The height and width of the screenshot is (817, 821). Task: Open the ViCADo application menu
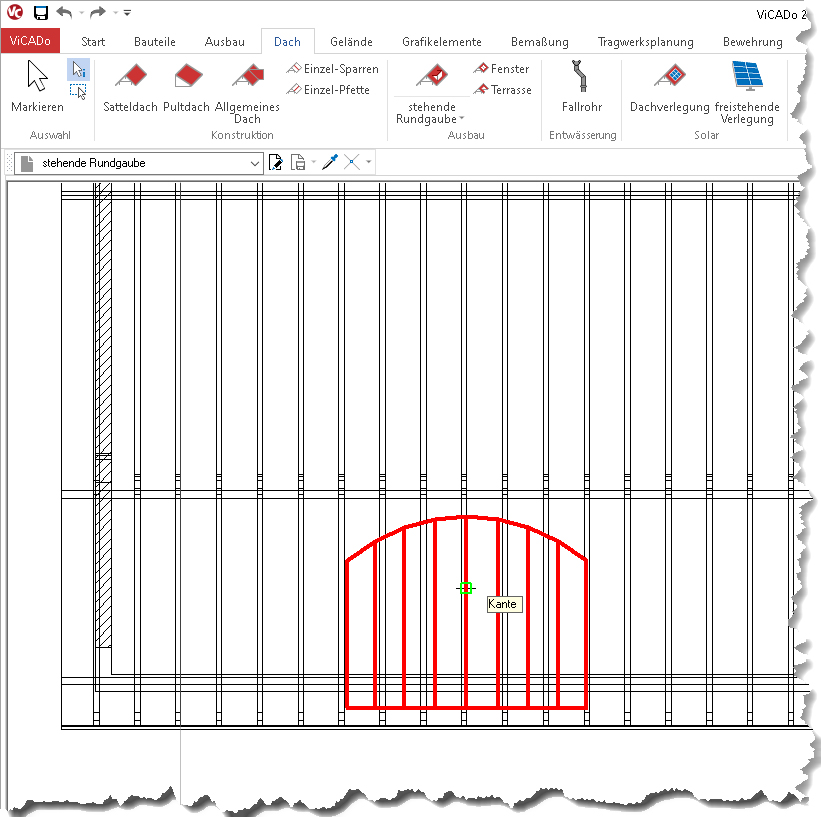tap(30, 41)
